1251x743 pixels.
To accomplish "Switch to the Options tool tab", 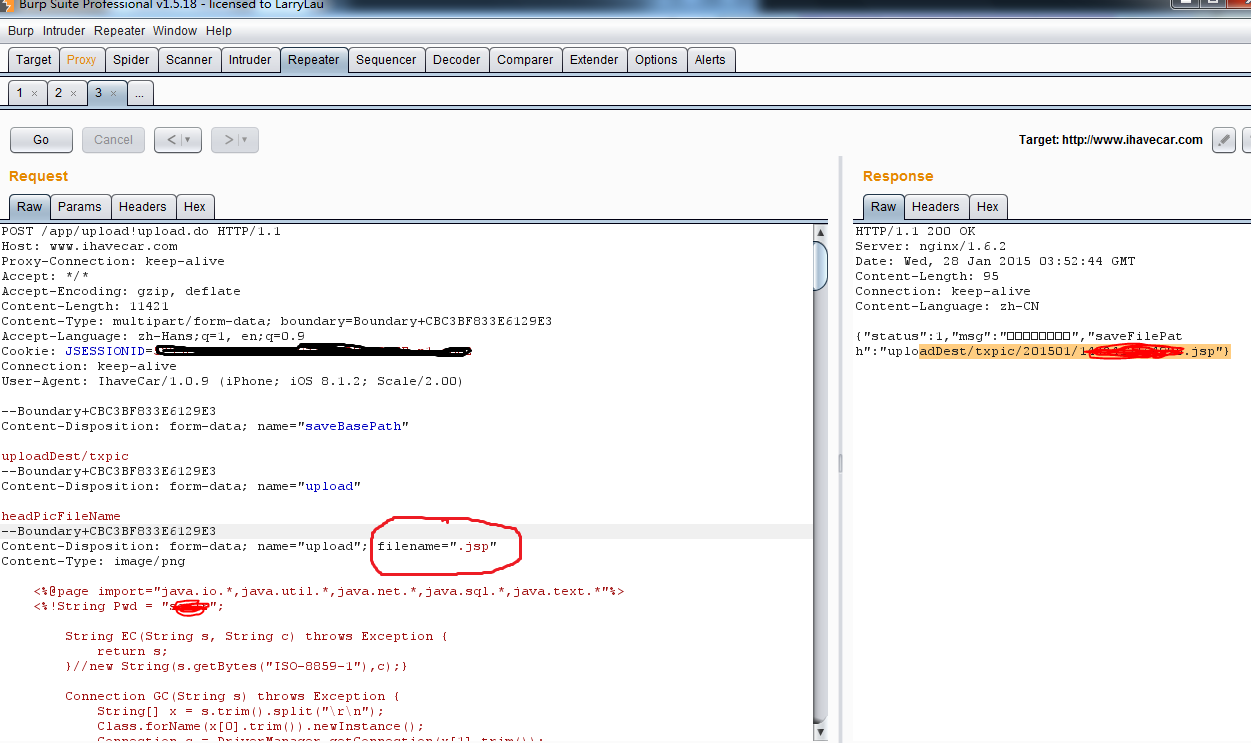I will [656, 60].
